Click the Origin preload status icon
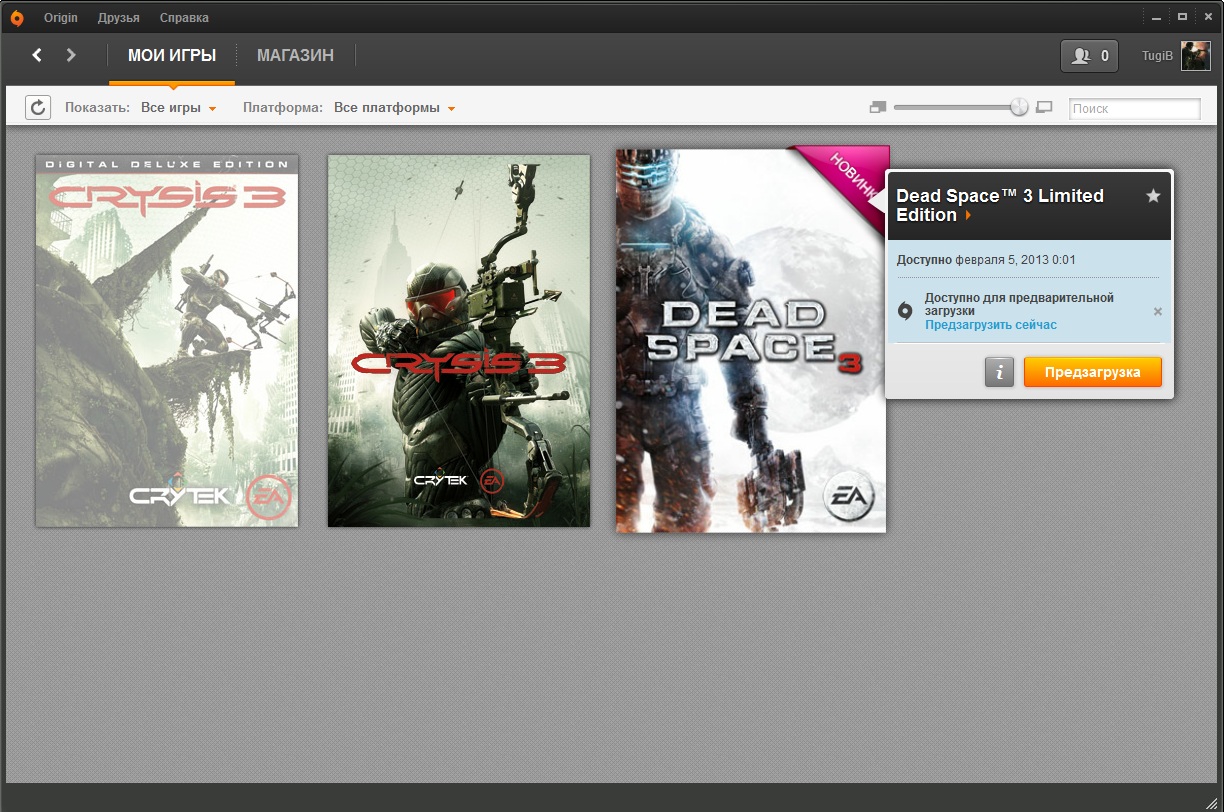1224x812 pixels. click(905, 311)
